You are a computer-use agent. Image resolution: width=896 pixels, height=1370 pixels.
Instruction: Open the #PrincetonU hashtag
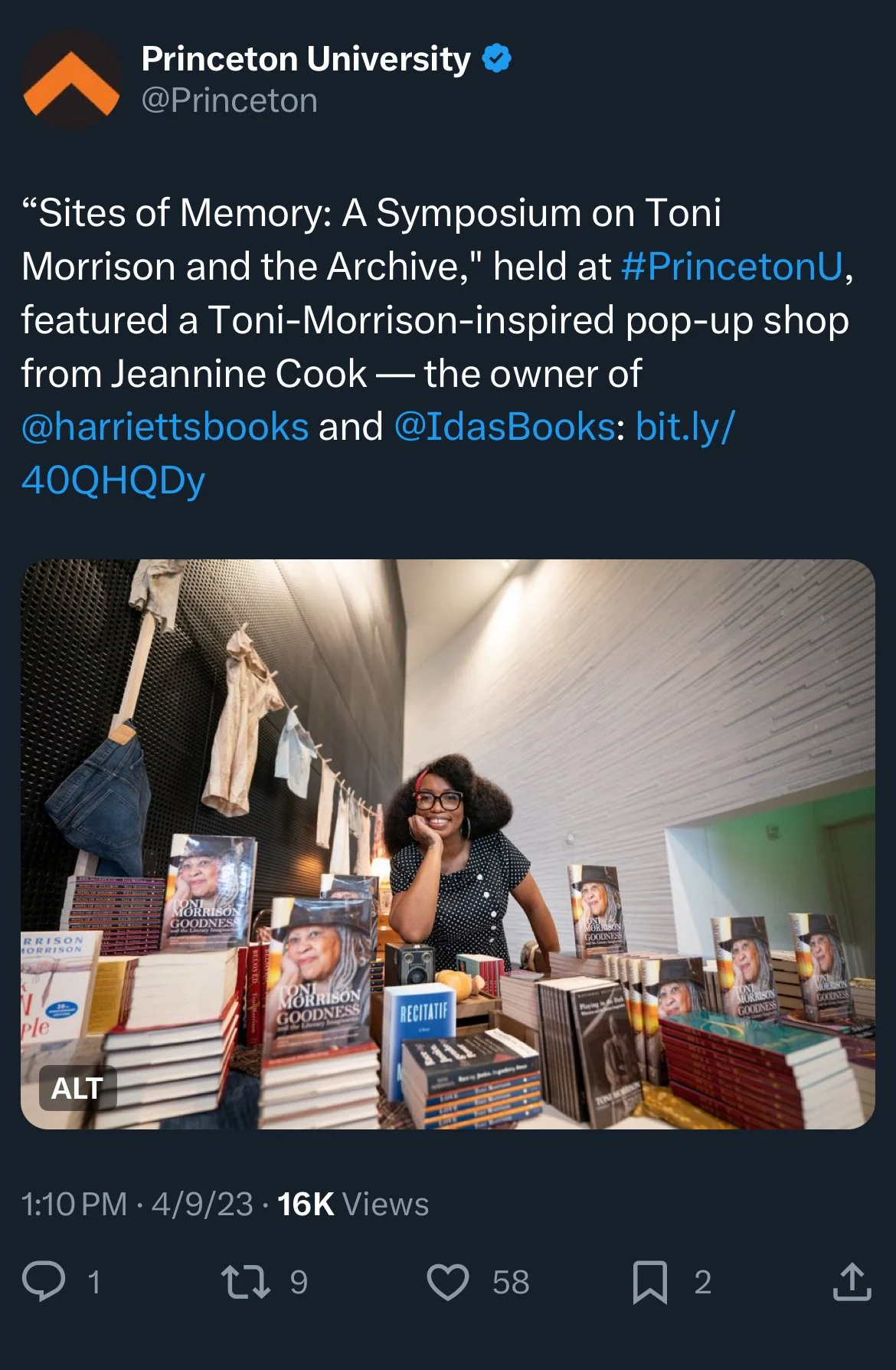coord(732,267)
